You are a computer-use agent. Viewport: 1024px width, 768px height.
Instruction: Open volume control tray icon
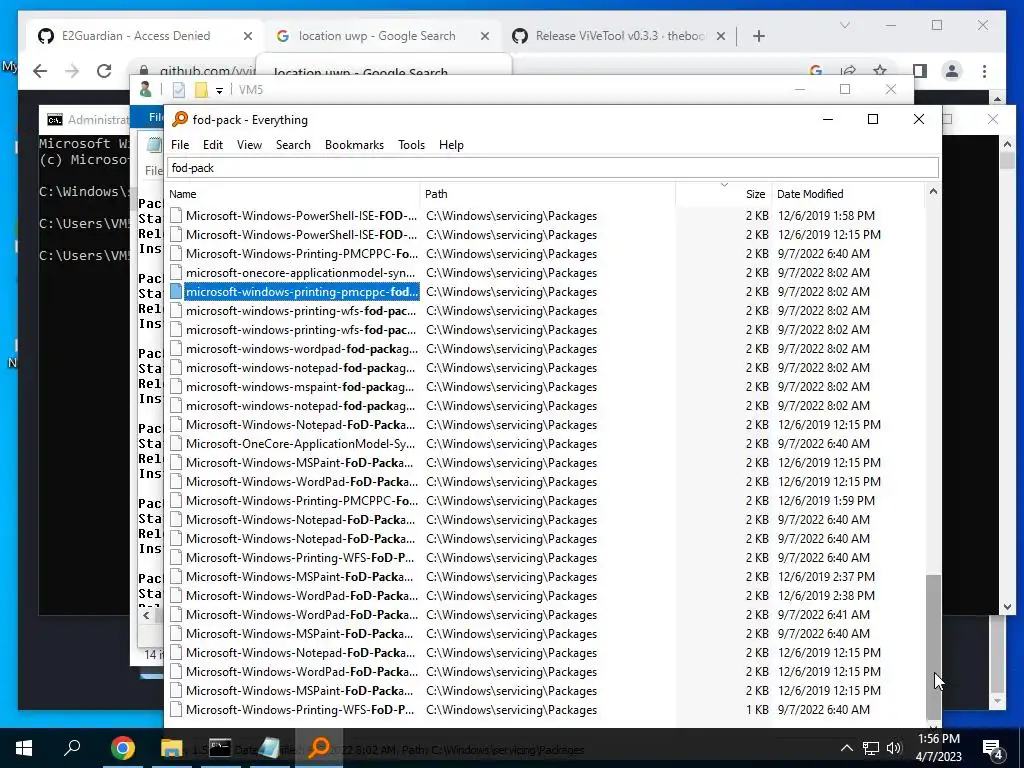tap(894, 748)
